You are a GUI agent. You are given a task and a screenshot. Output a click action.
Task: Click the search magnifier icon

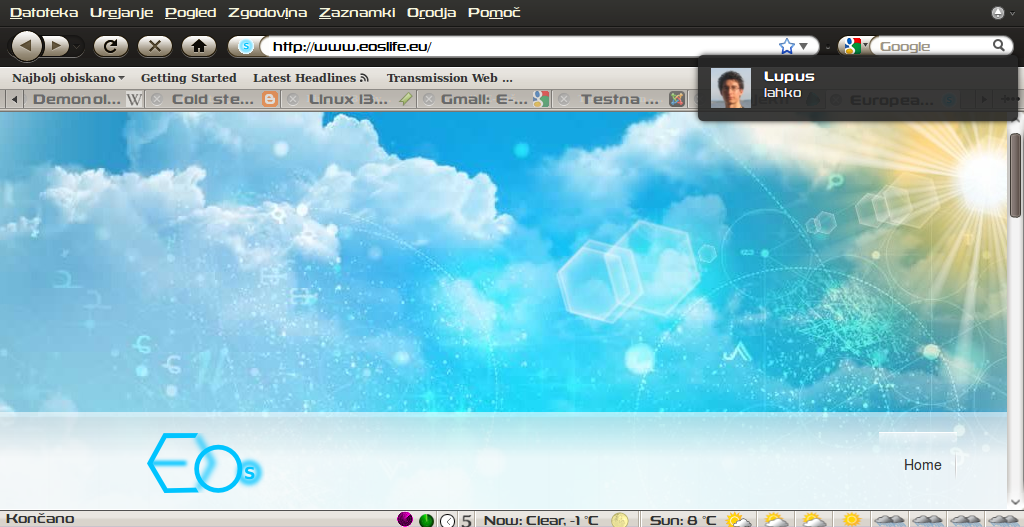(x=998, y=46)
